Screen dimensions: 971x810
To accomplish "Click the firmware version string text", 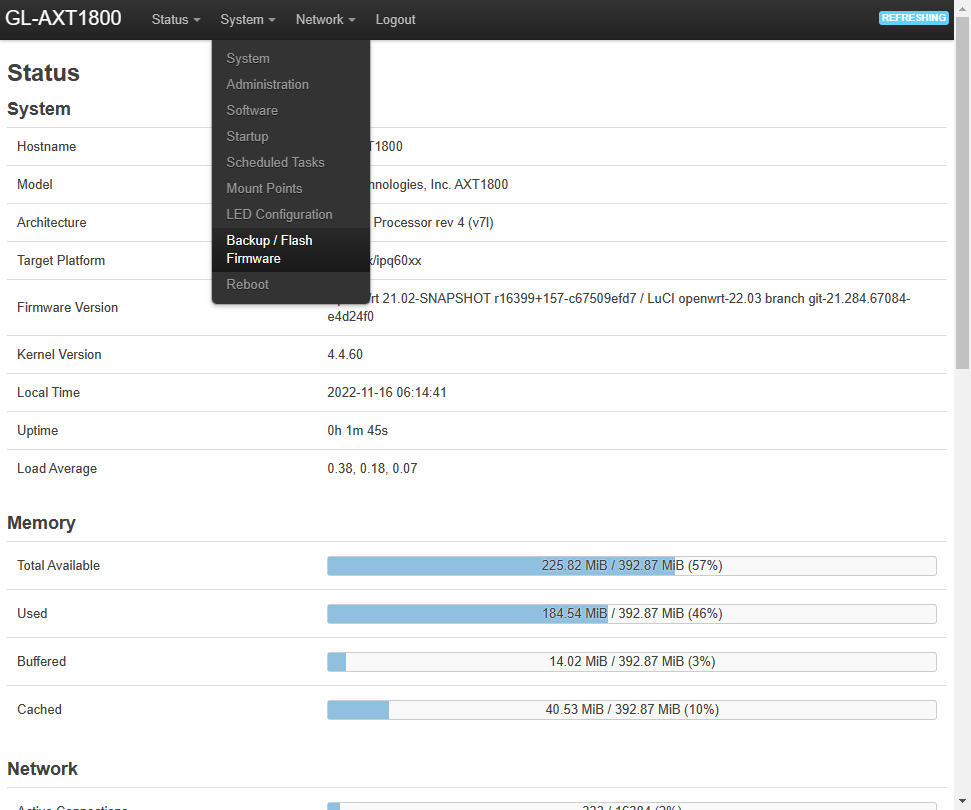I will [x=619, y=307].
